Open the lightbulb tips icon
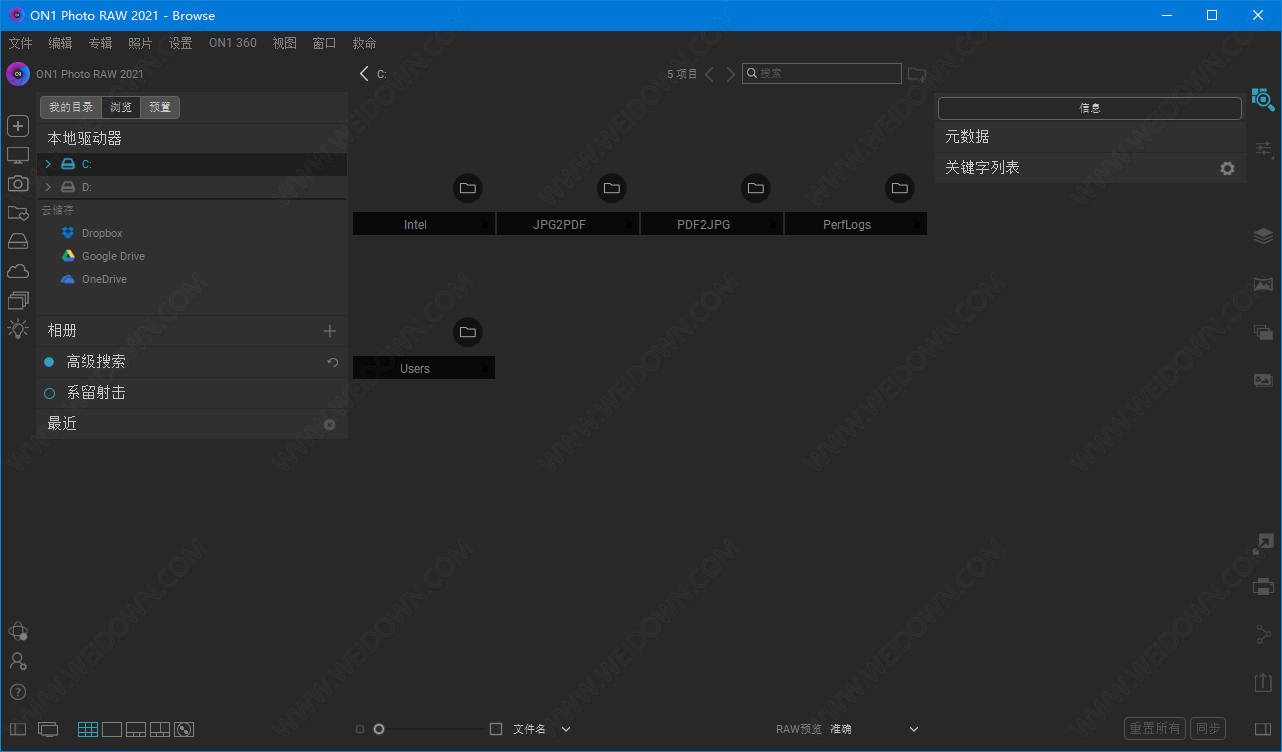Image resolution: width=1282 pixels, height=752 pixels. click(18, 329)
